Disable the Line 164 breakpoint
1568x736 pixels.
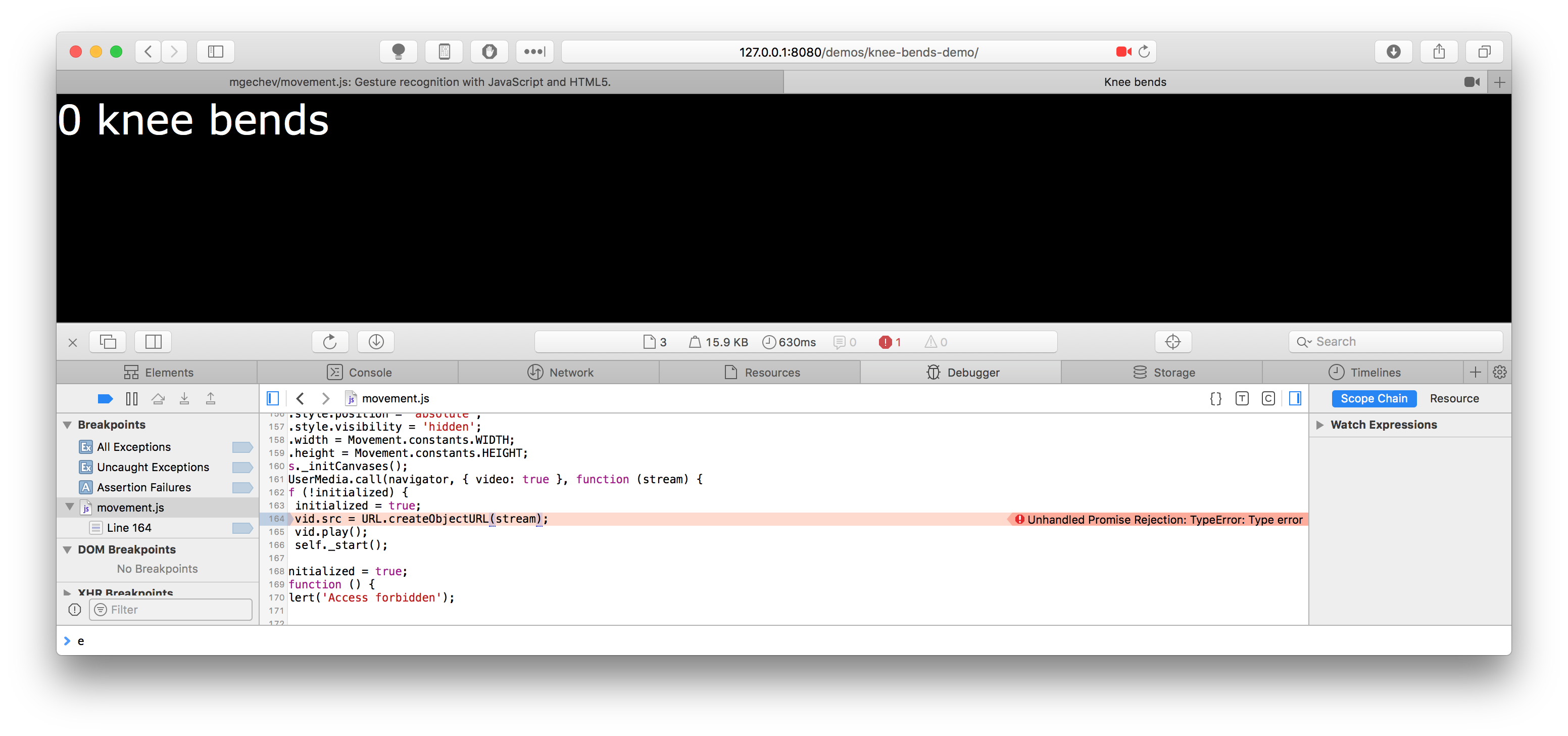[242, 528]
